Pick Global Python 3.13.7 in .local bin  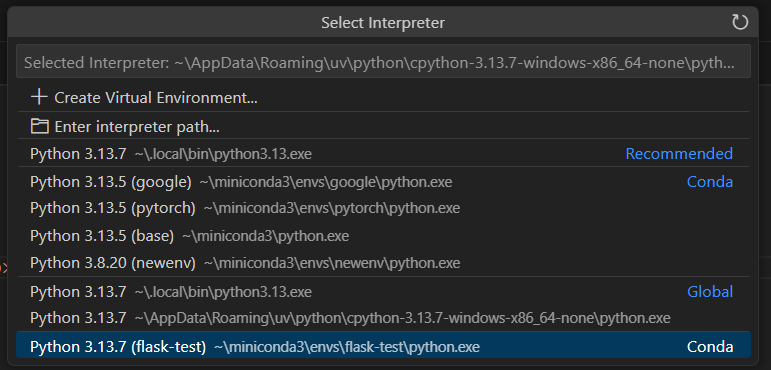point(383,292)
